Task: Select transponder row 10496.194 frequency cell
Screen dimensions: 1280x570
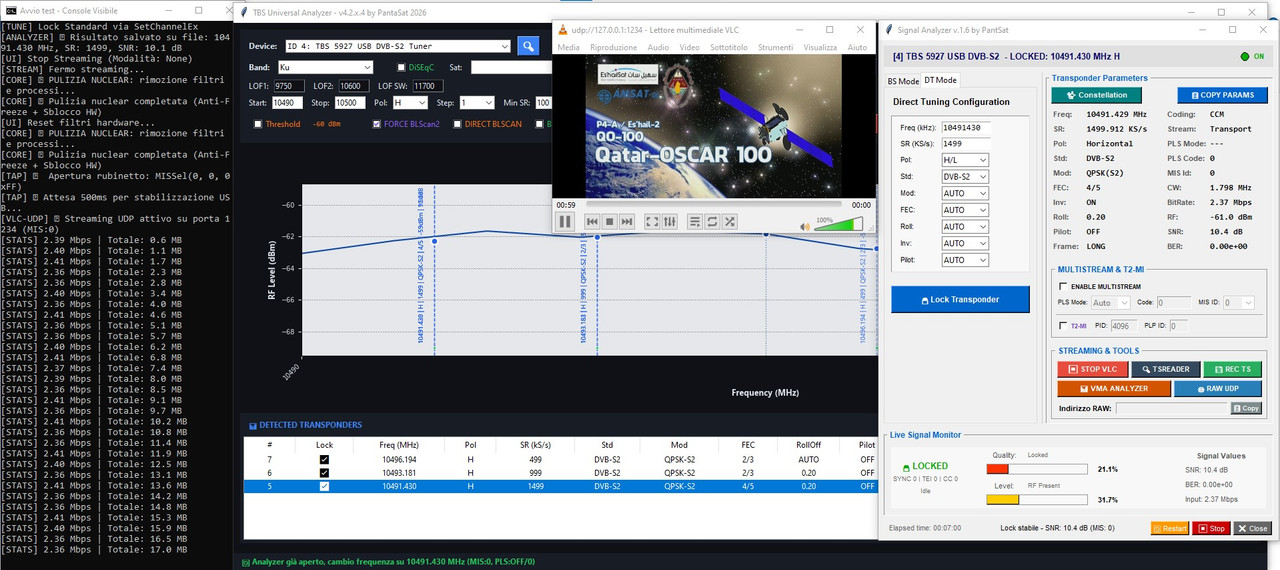Action: [x=398, y=459]
